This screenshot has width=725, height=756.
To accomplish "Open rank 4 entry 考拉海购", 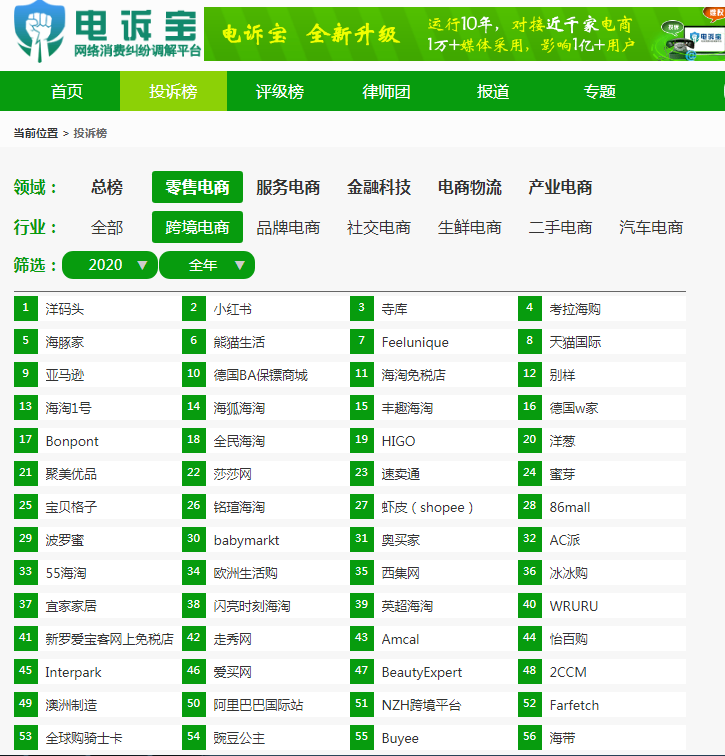I will [x=575, y=309].
